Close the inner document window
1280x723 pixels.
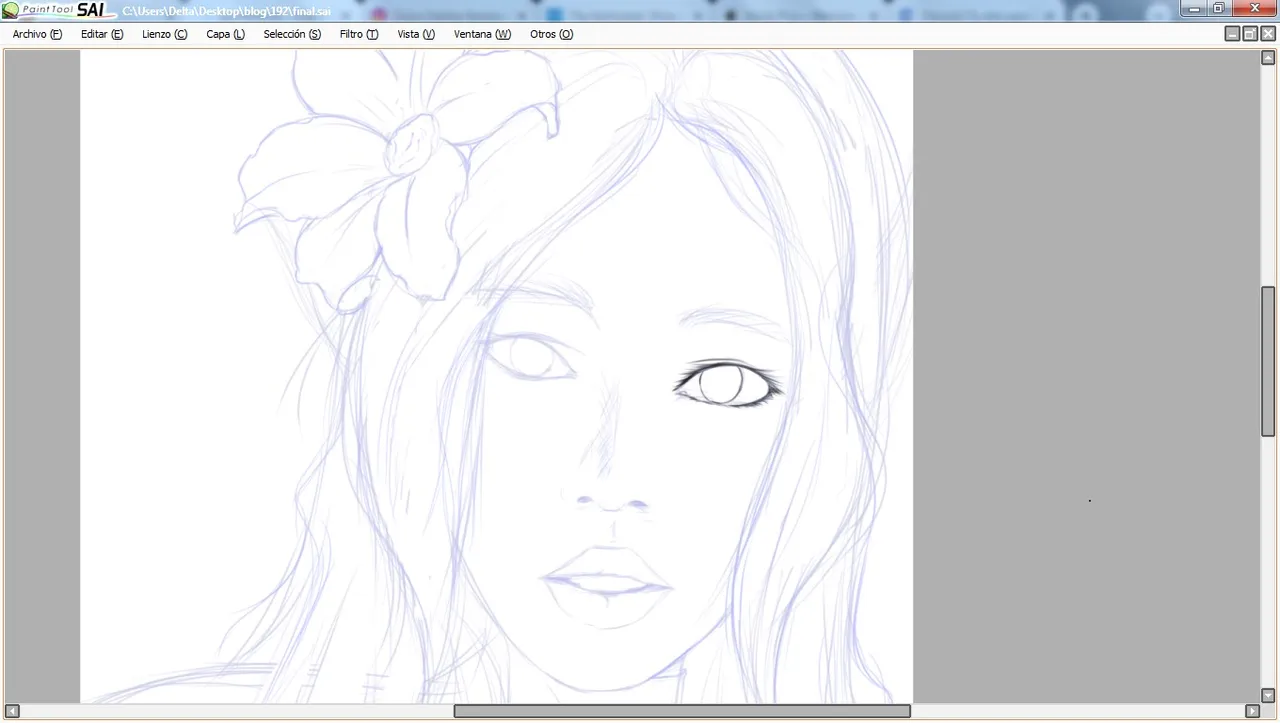pyautogui.click(x=1268, y=34)
